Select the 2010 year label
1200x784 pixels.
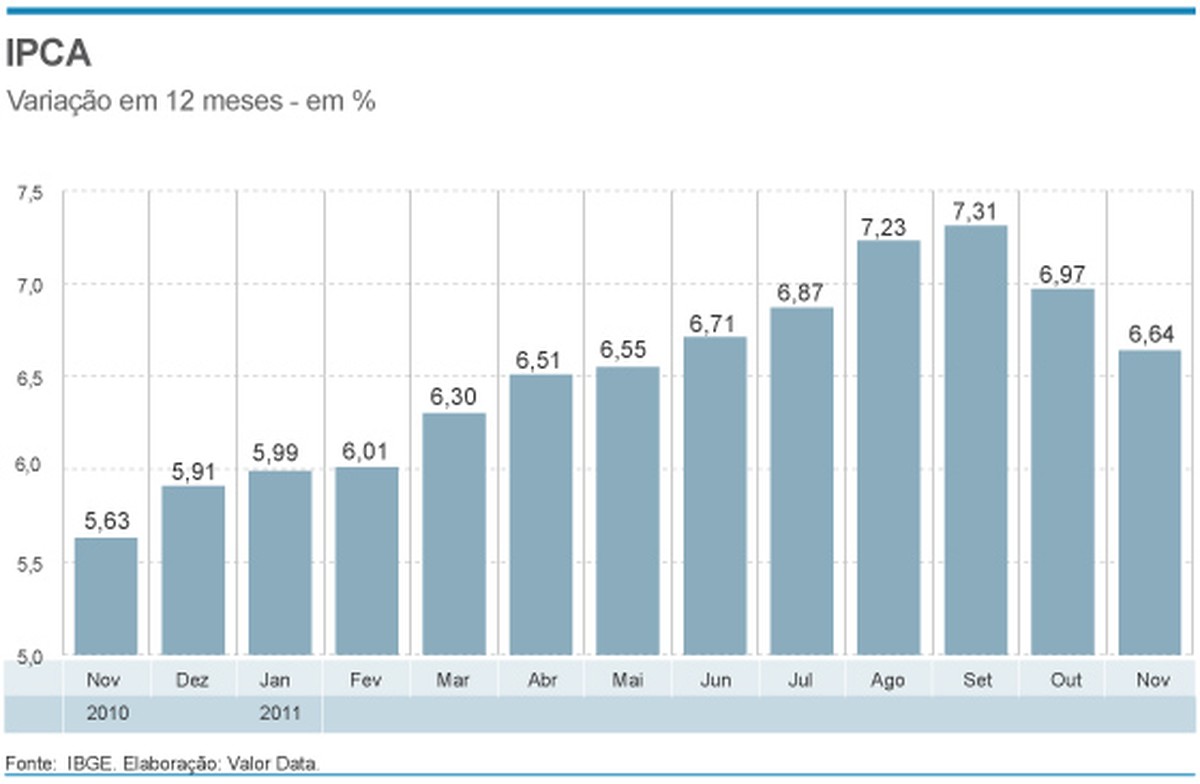110,714
